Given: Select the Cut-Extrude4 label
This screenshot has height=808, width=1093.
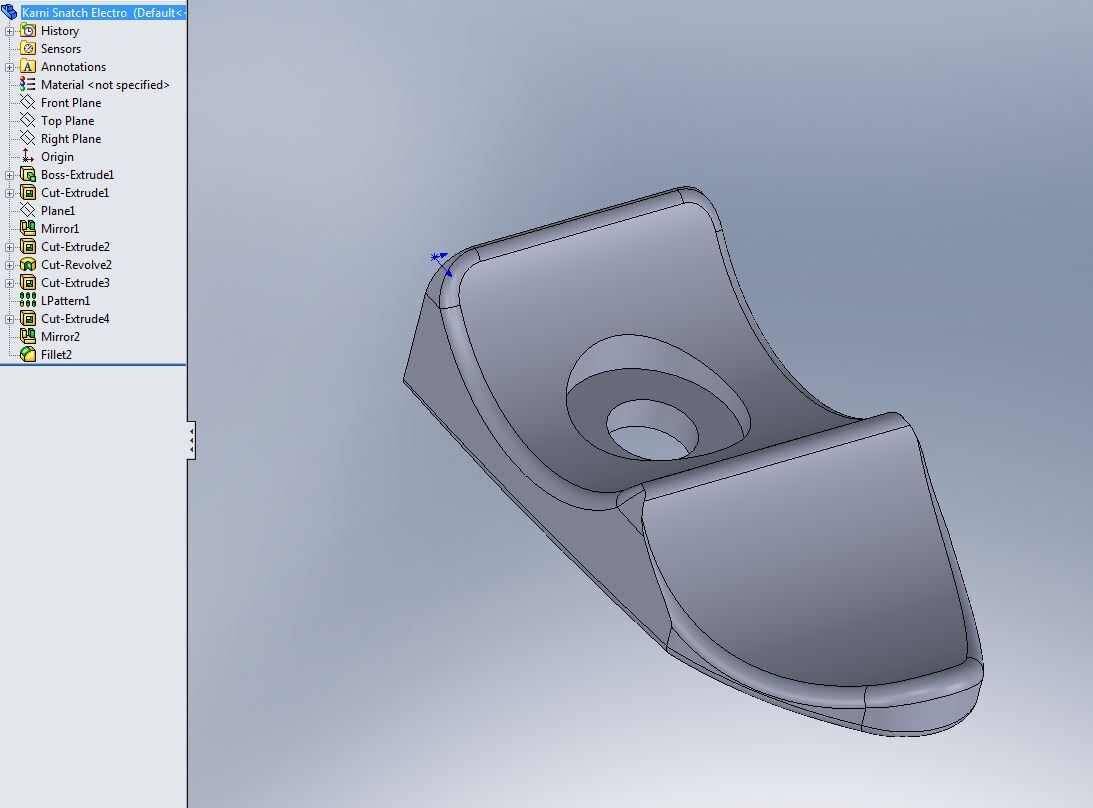Looking at the screenshot, I should point(75,319).
